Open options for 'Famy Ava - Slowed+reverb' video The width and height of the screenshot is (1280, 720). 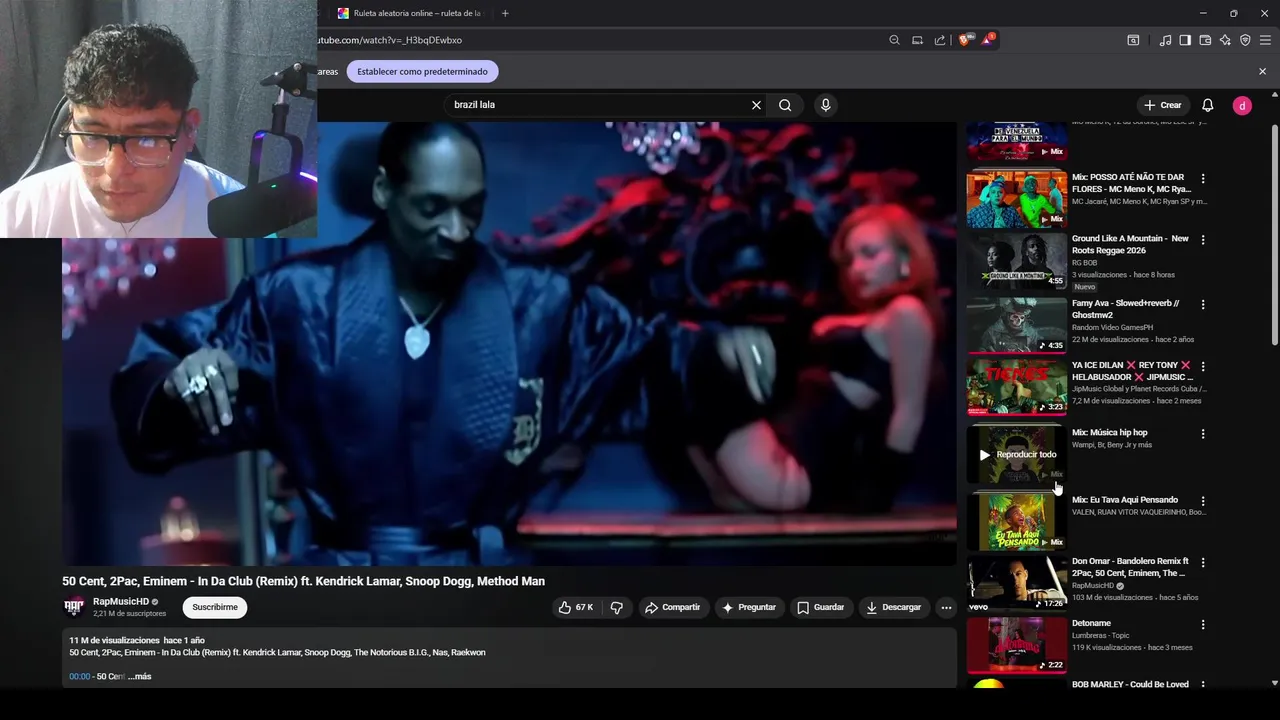(1203, 304)
